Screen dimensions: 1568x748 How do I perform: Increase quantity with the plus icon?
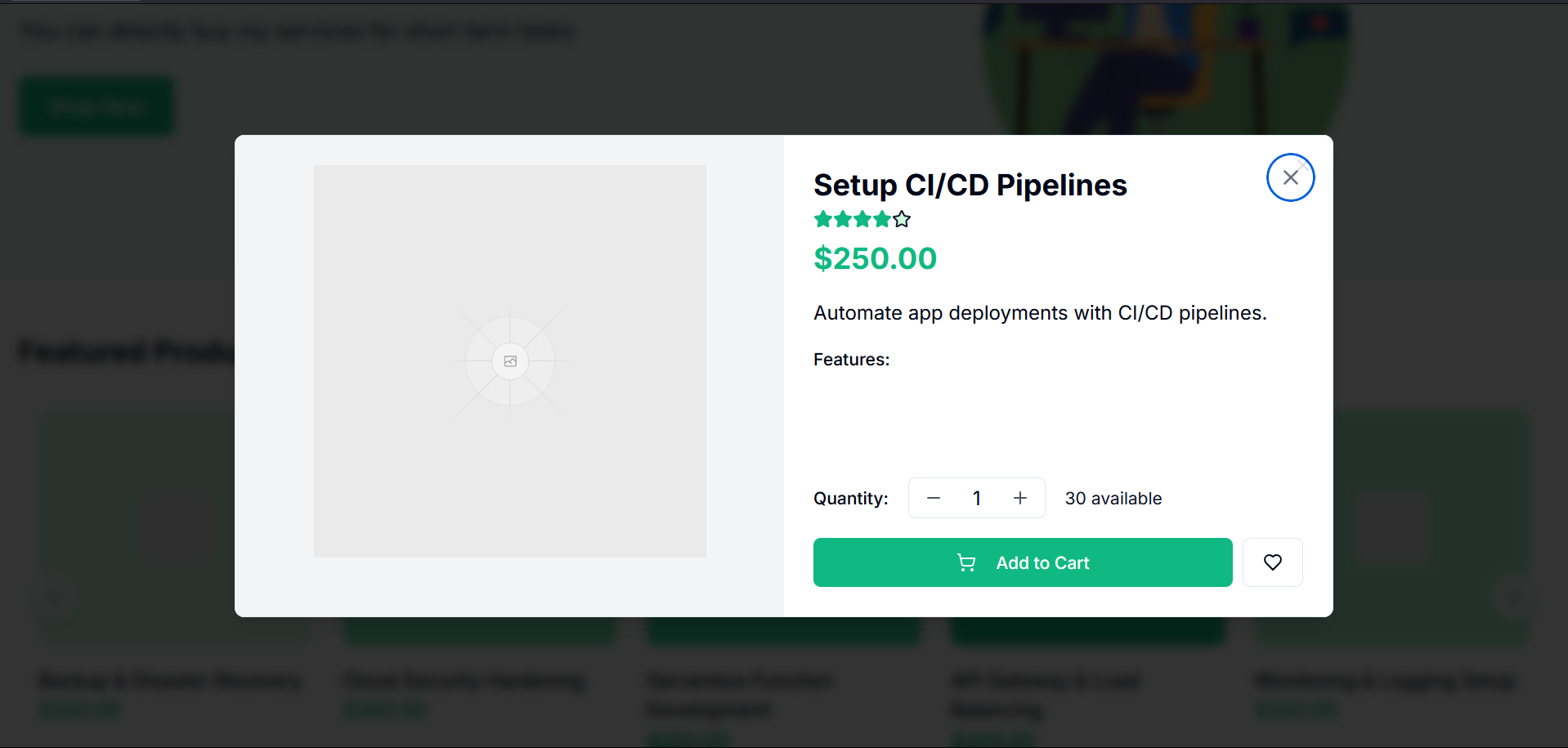pos(1020,498)
